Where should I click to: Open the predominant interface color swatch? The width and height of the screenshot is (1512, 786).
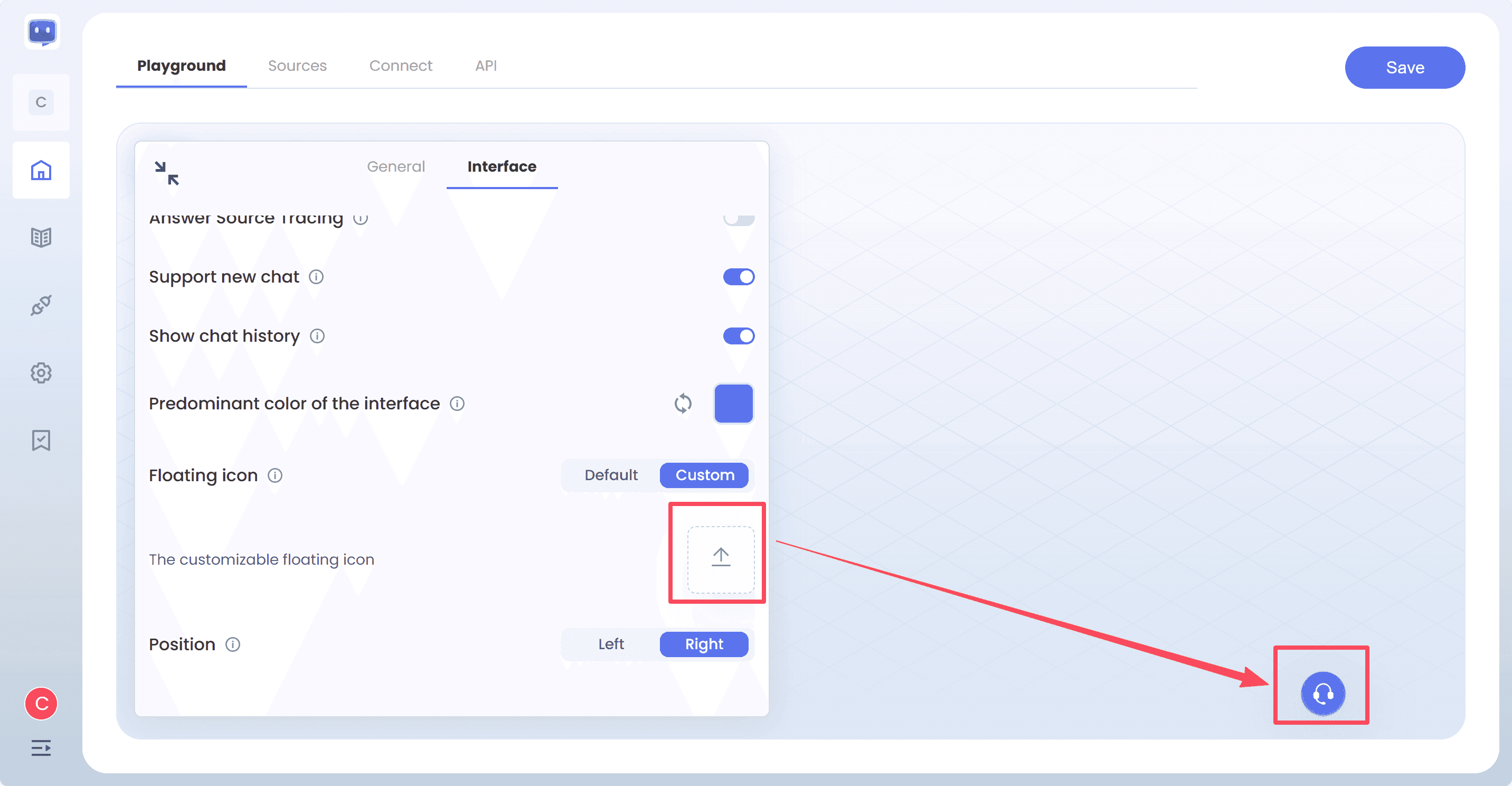pyautogui.click(x=733, y=404)
